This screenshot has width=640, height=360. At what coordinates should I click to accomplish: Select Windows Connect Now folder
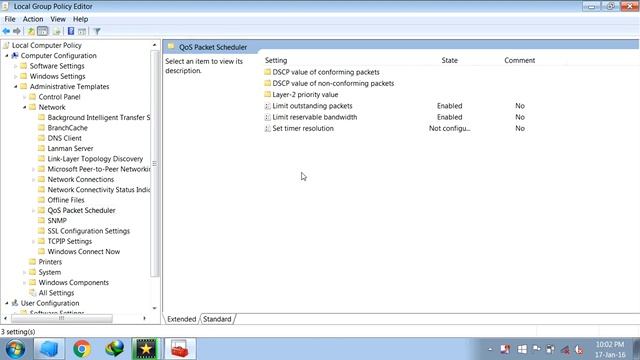[84, 252]
